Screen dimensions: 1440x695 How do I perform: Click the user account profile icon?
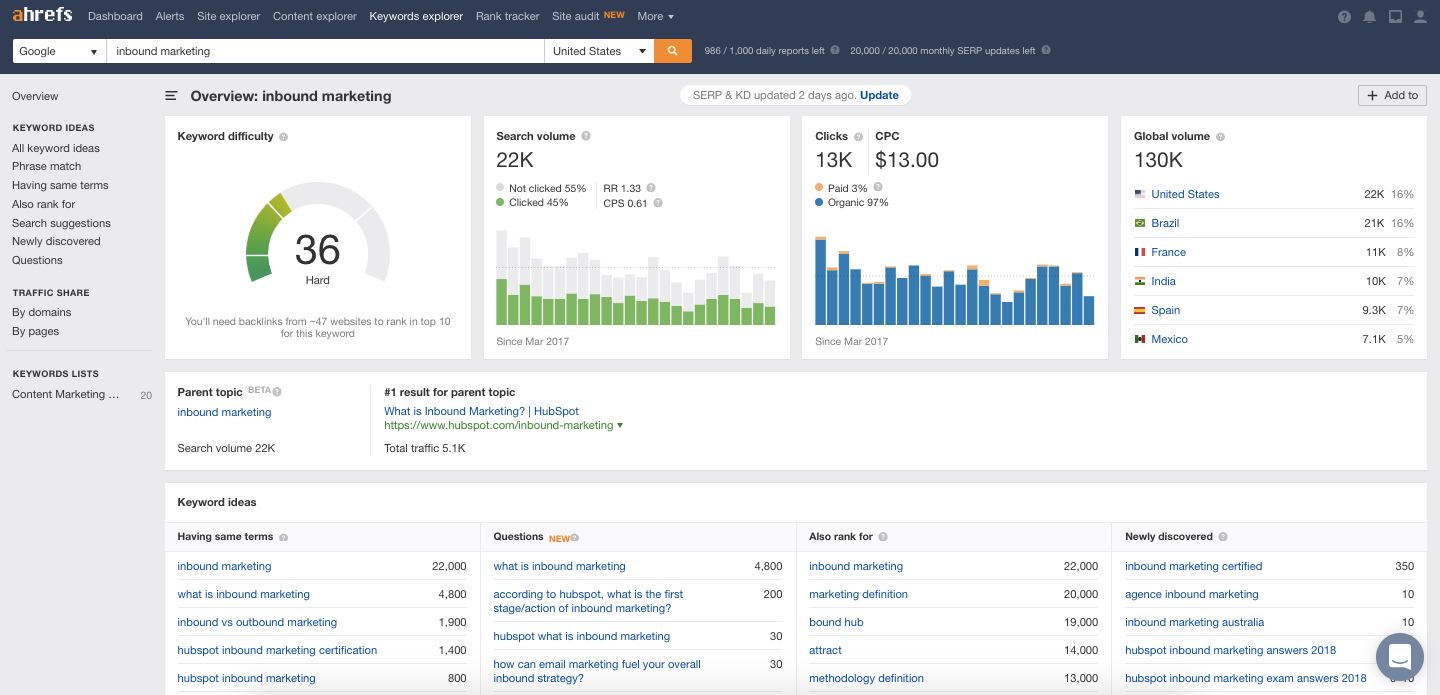[1421, 17]
